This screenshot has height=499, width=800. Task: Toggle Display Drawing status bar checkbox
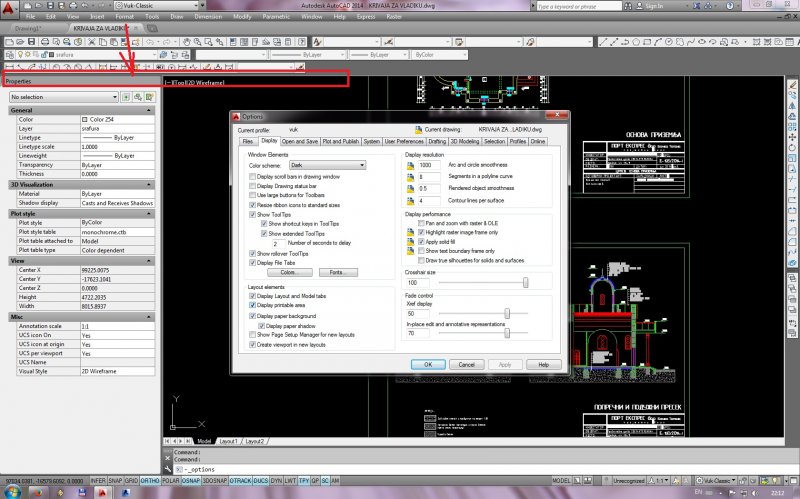[x=252, y=186]
